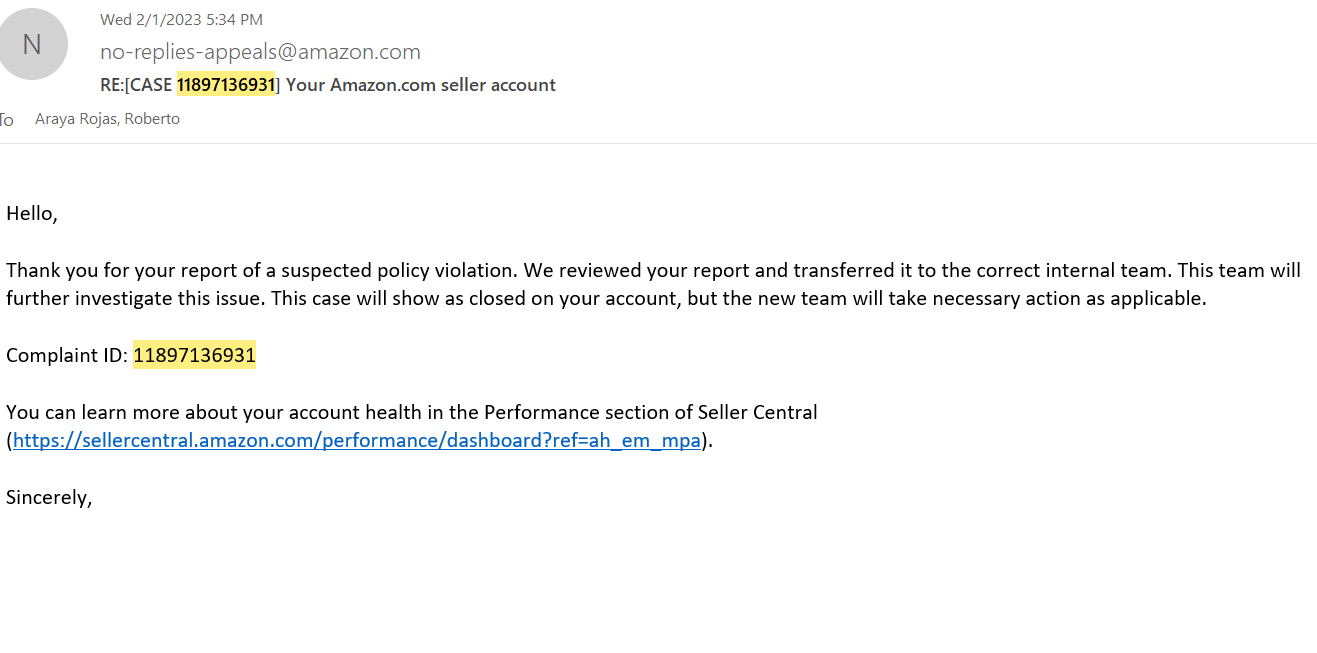The height and width of the screenshot is (653, 1317).
Task: Click the highlighted case number in subject
Action: pos(226,85)
